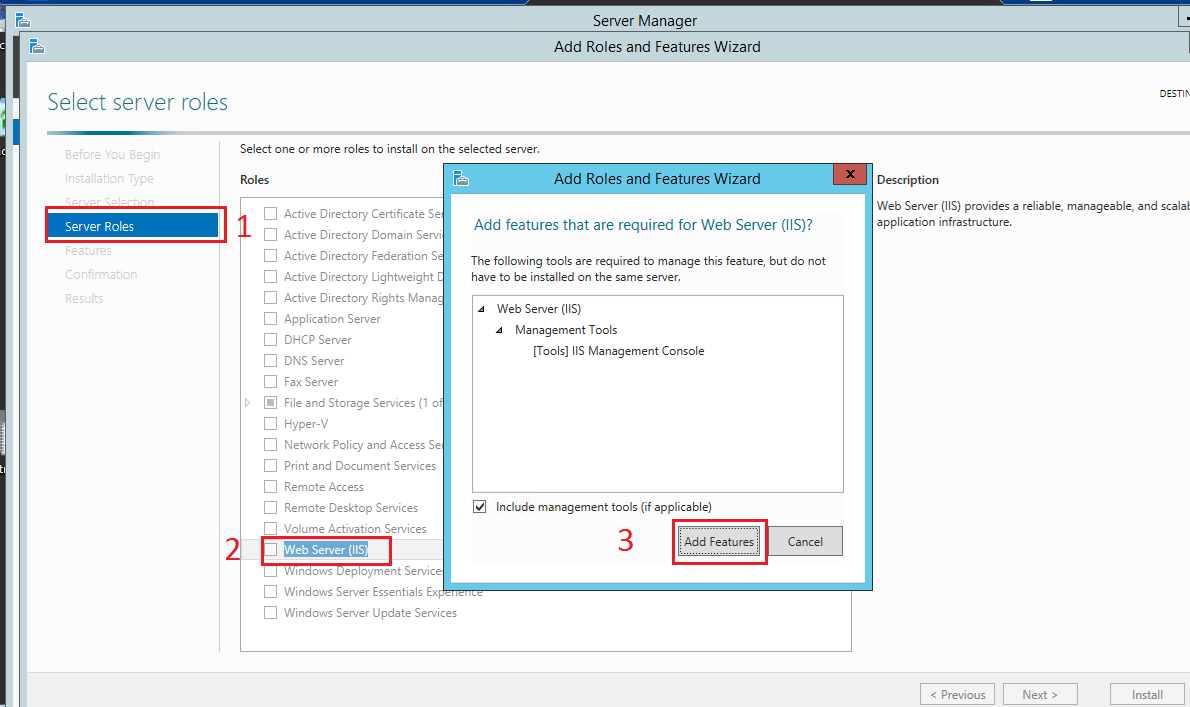The width and height of the screenshot is (1190, 707).
Task: Collapse the Management Tools tree node
Action: tap(500, 330)
